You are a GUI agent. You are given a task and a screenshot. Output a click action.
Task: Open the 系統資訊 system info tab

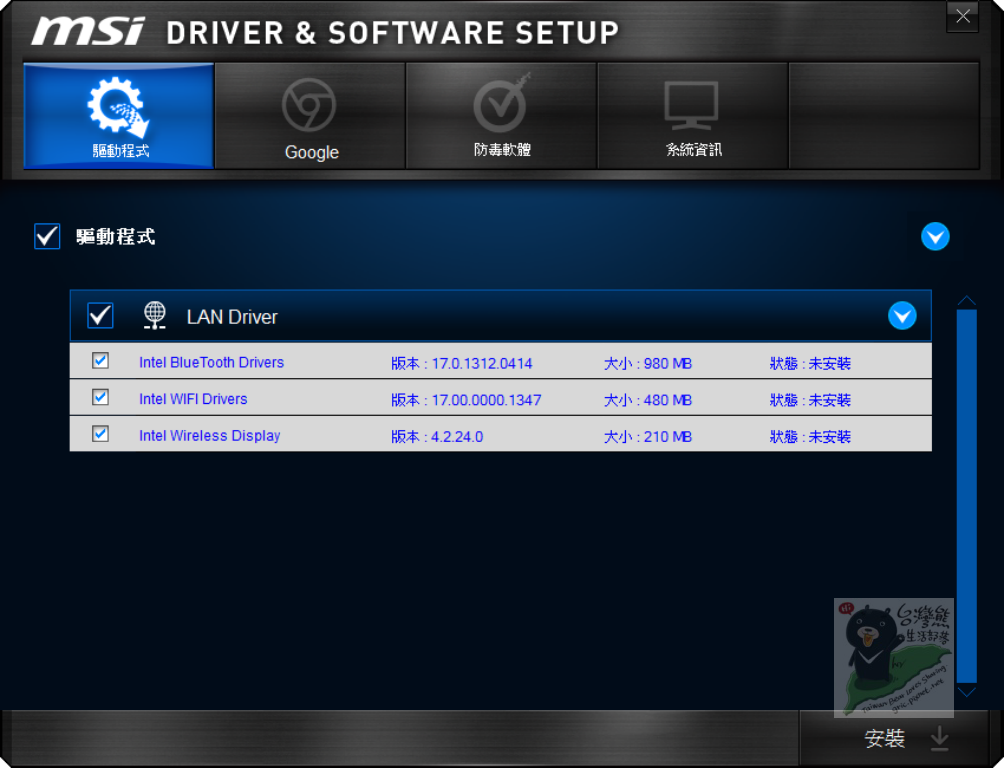click(x=693, y=116)
